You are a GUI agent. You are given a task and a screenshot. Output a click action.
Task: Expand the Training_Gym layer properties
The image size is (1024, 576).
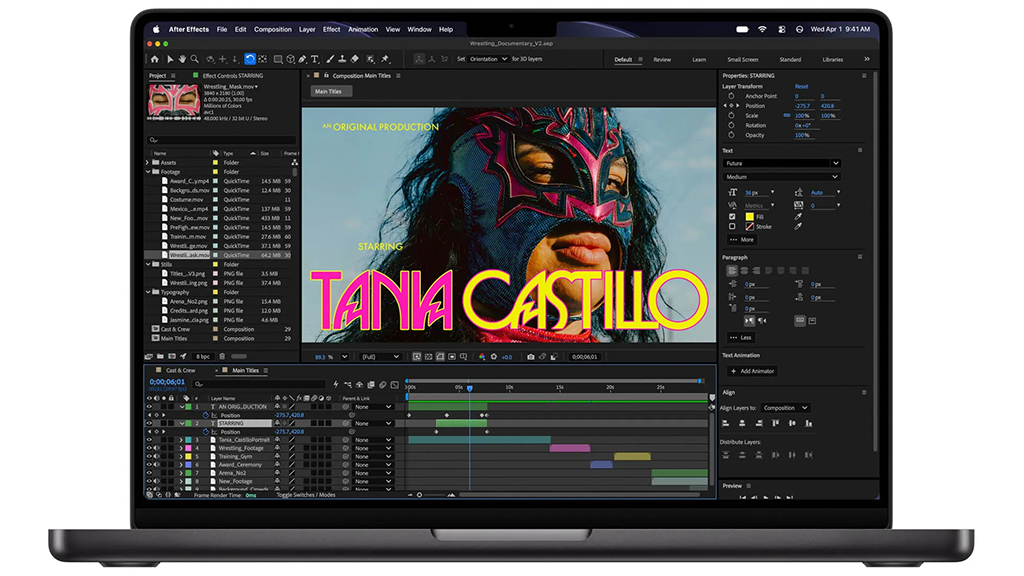click(x=182, y=456)
